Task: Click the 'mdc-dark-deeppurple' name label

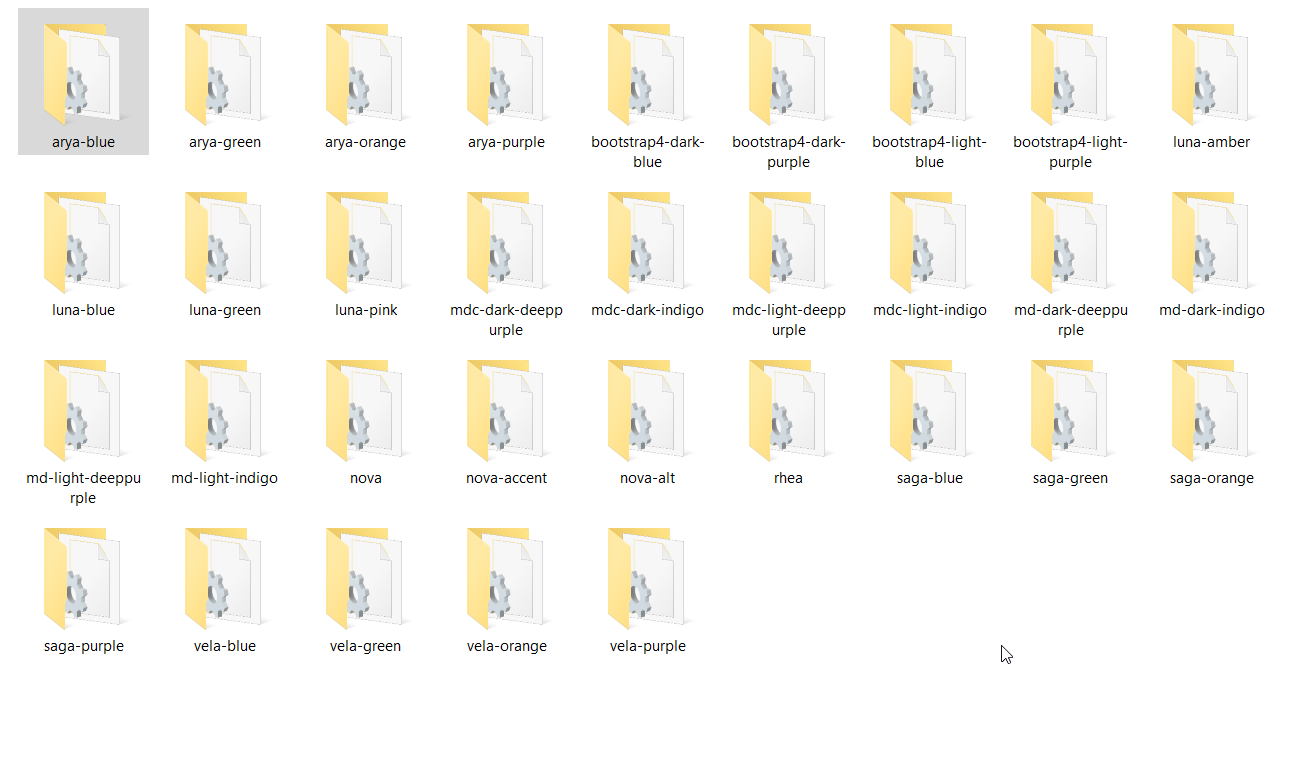Action: [506, 320]
